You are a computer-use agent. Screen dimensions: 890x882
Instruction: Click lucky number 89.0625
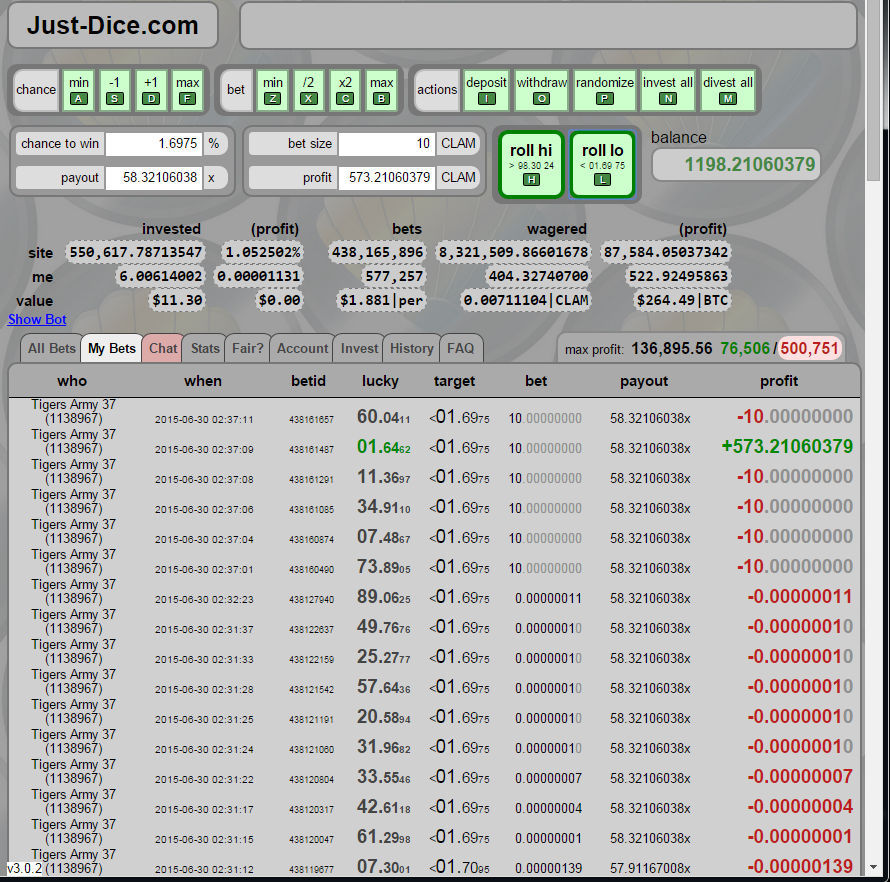point(383,597)
